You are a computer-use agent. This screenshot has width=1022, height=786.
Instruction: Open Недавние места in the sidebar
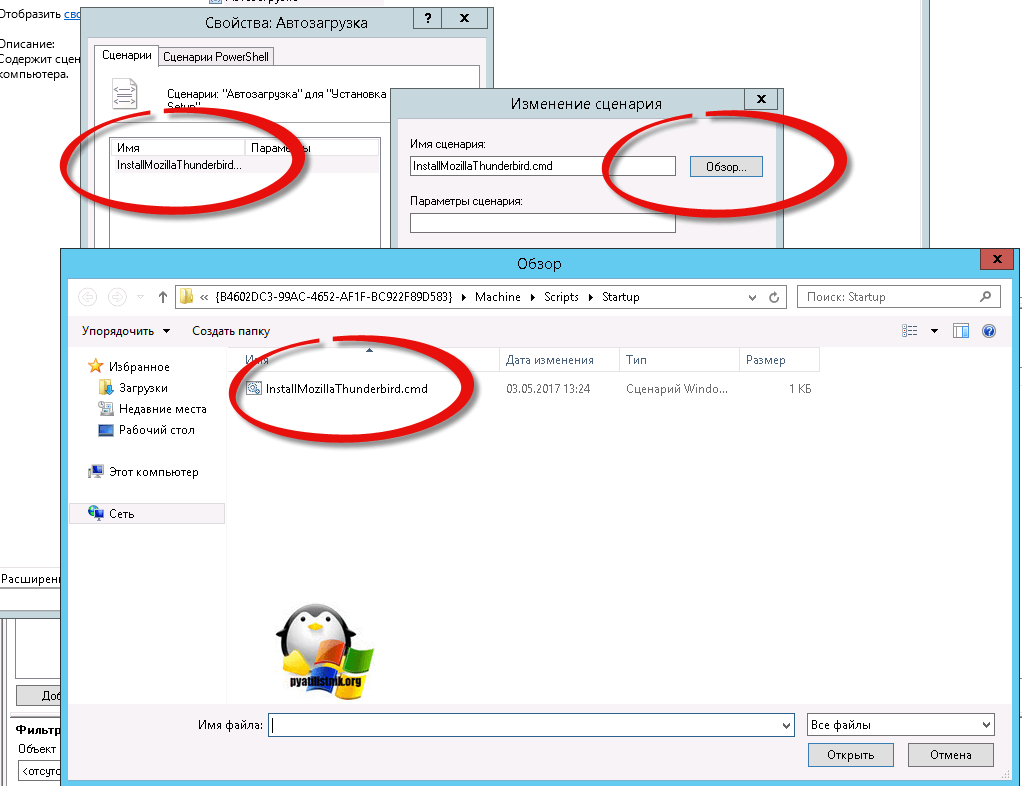pos(162,409)
